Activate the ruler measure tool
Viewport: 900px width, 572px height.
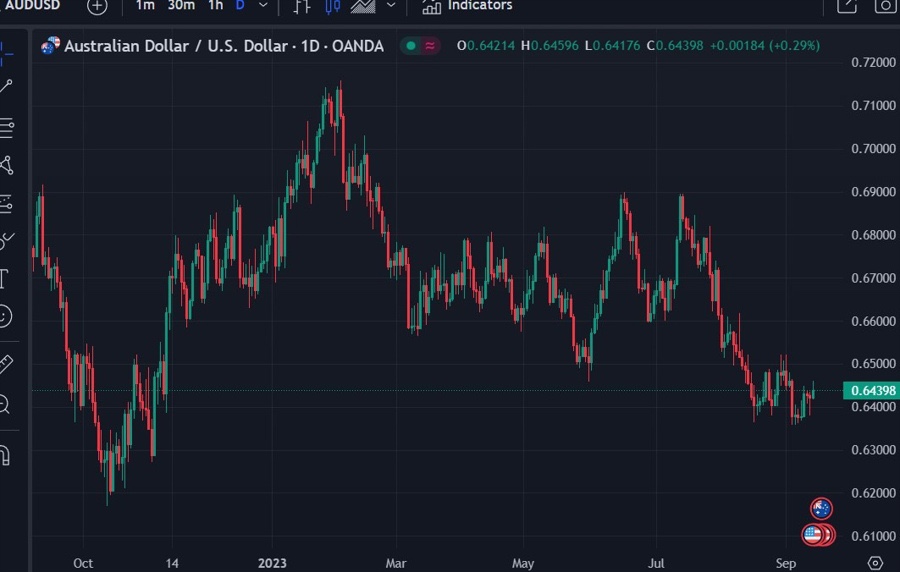5,365
